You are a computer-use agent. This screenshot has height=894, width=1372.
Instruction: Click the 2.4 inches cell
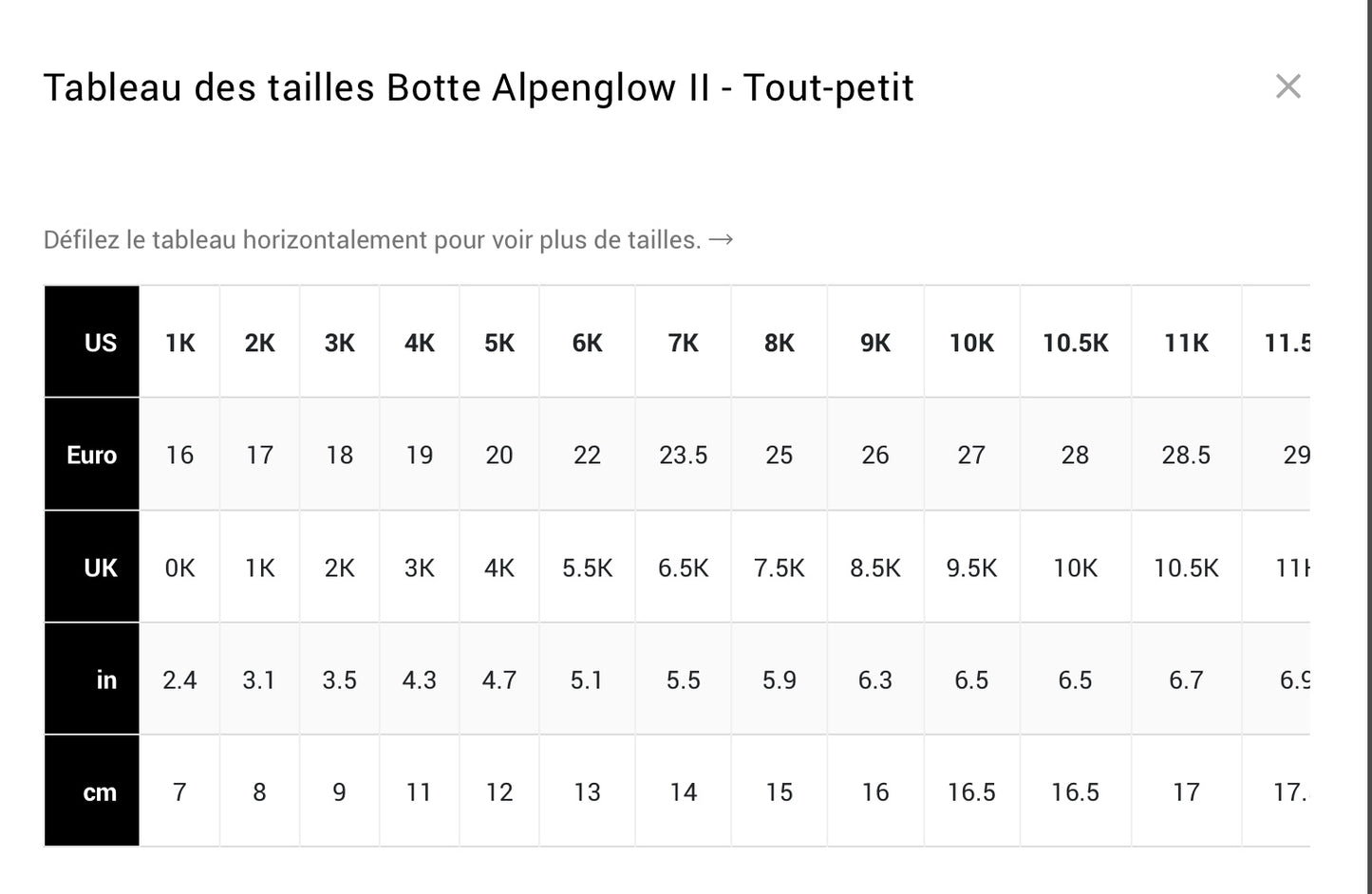pos(179,680)
